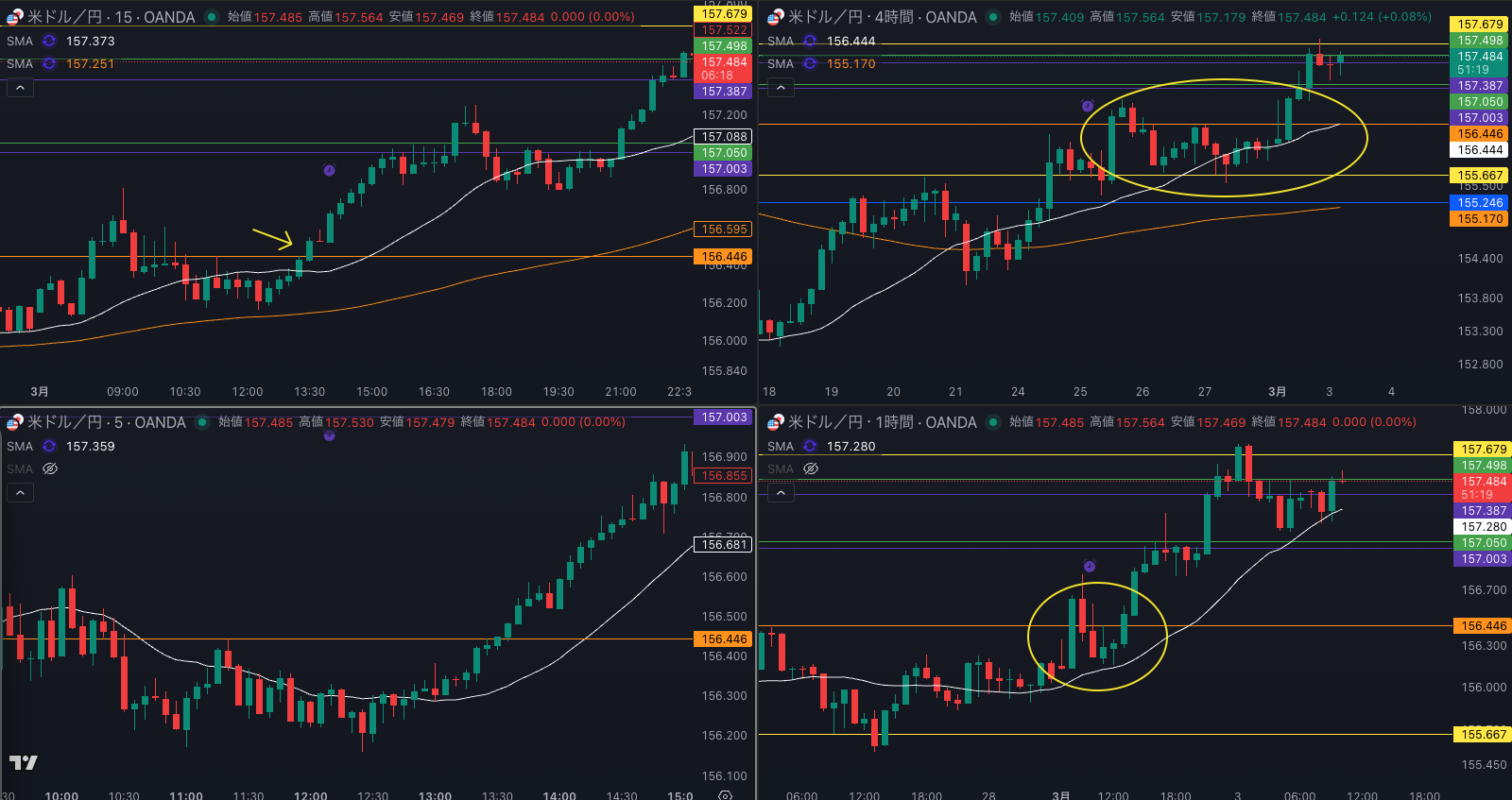Click the SMA 157.280 refresh icon in the 1-hour chart

coord(810,447)
